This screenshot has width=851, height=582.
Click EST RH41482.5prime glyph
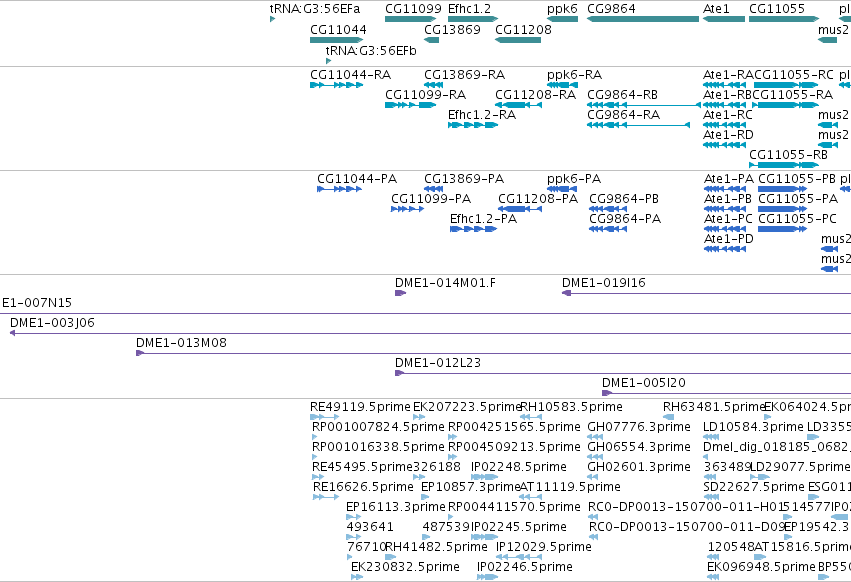(390, 557)
